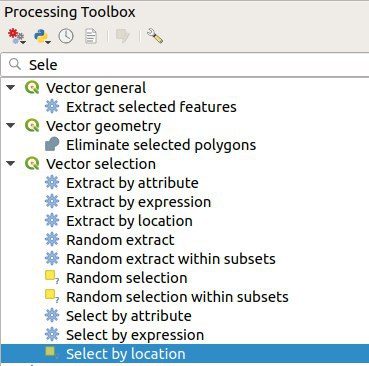
Task: Open the Results Viewer document icon
Action: (x=91, y=36)
